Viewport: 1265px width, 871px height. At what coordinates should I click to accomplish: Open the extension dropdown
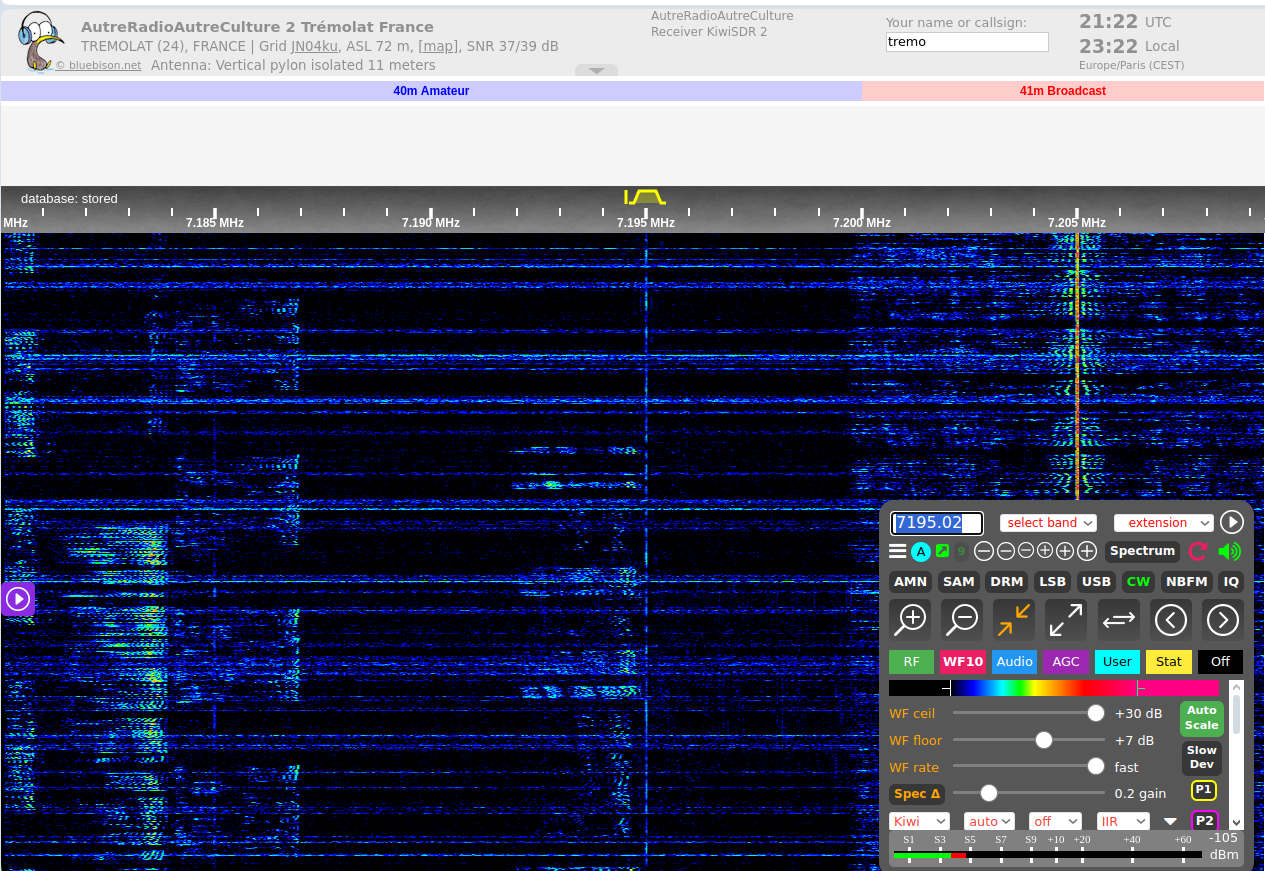(1163, 523)
